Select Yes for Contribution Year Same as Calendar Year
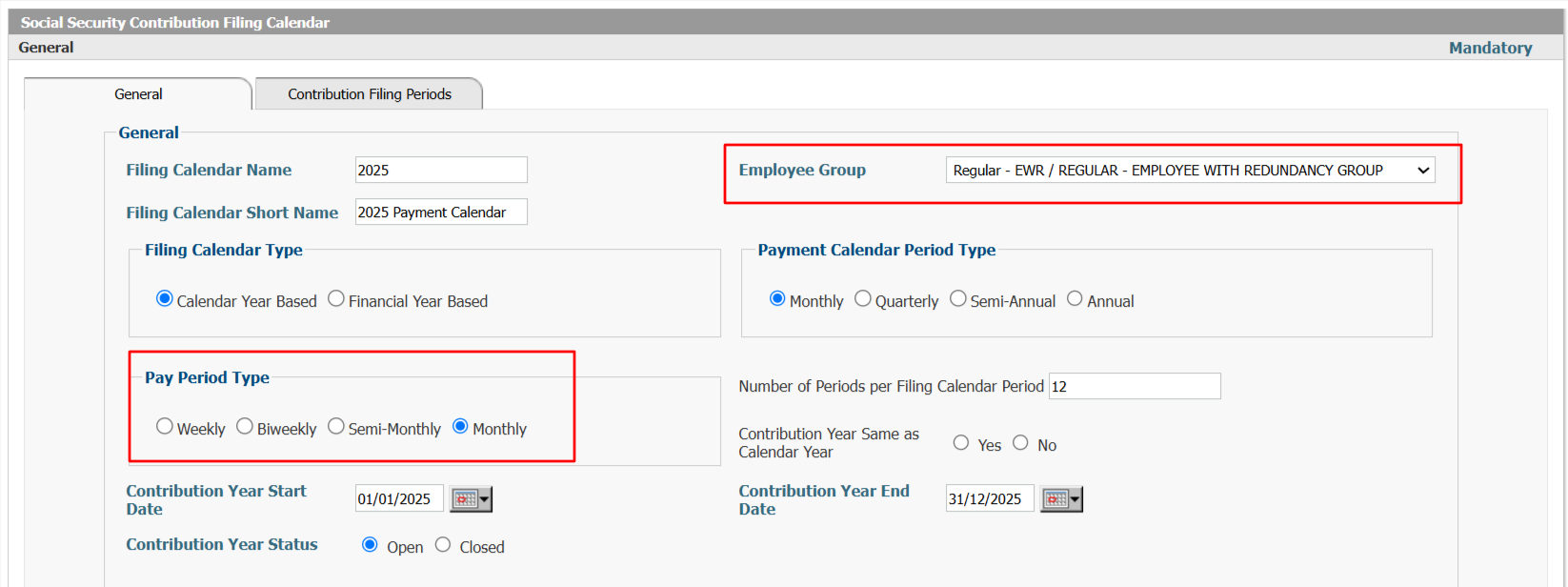The height and width of the screenshot is (587, 1568). (x=961, y=443)
